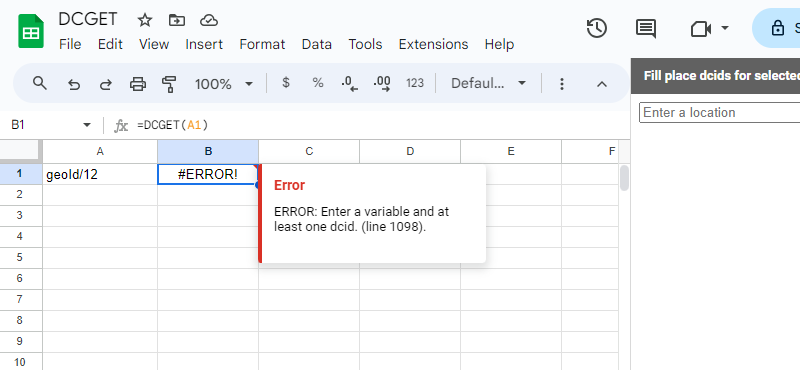
Task: Select column F header
Action: click(x=590, y=152)
